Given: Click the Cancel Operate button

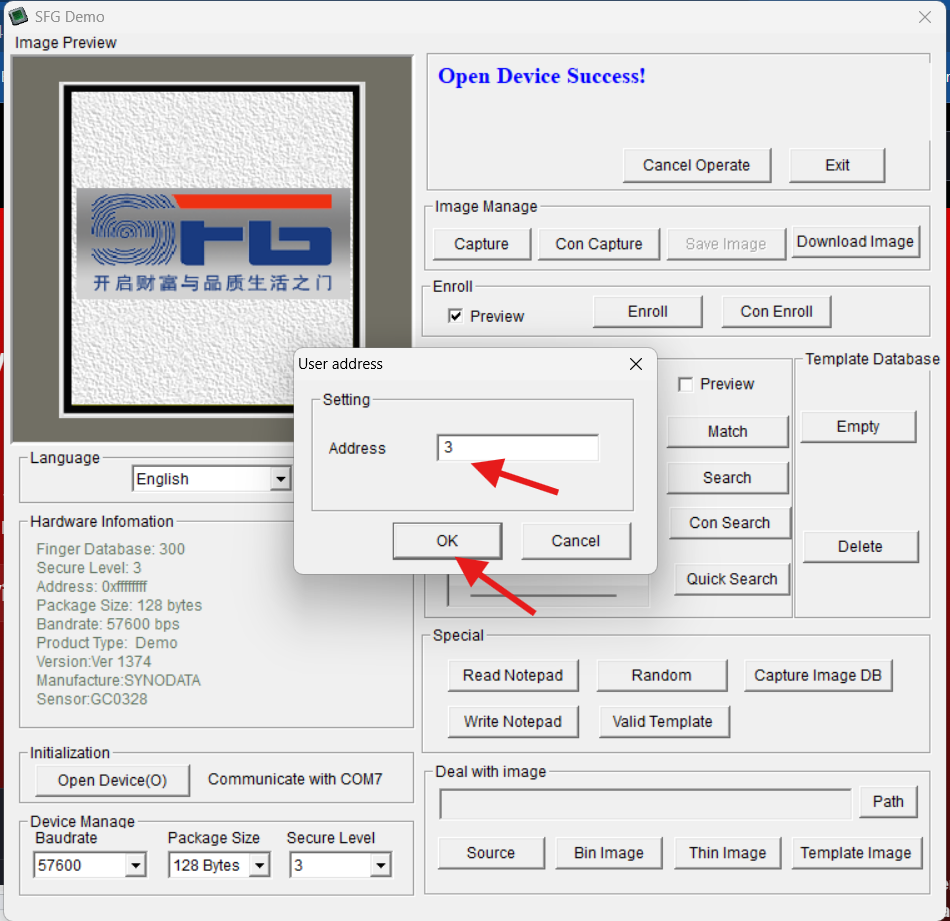Looking at the screenshot, I should point(697,165).
